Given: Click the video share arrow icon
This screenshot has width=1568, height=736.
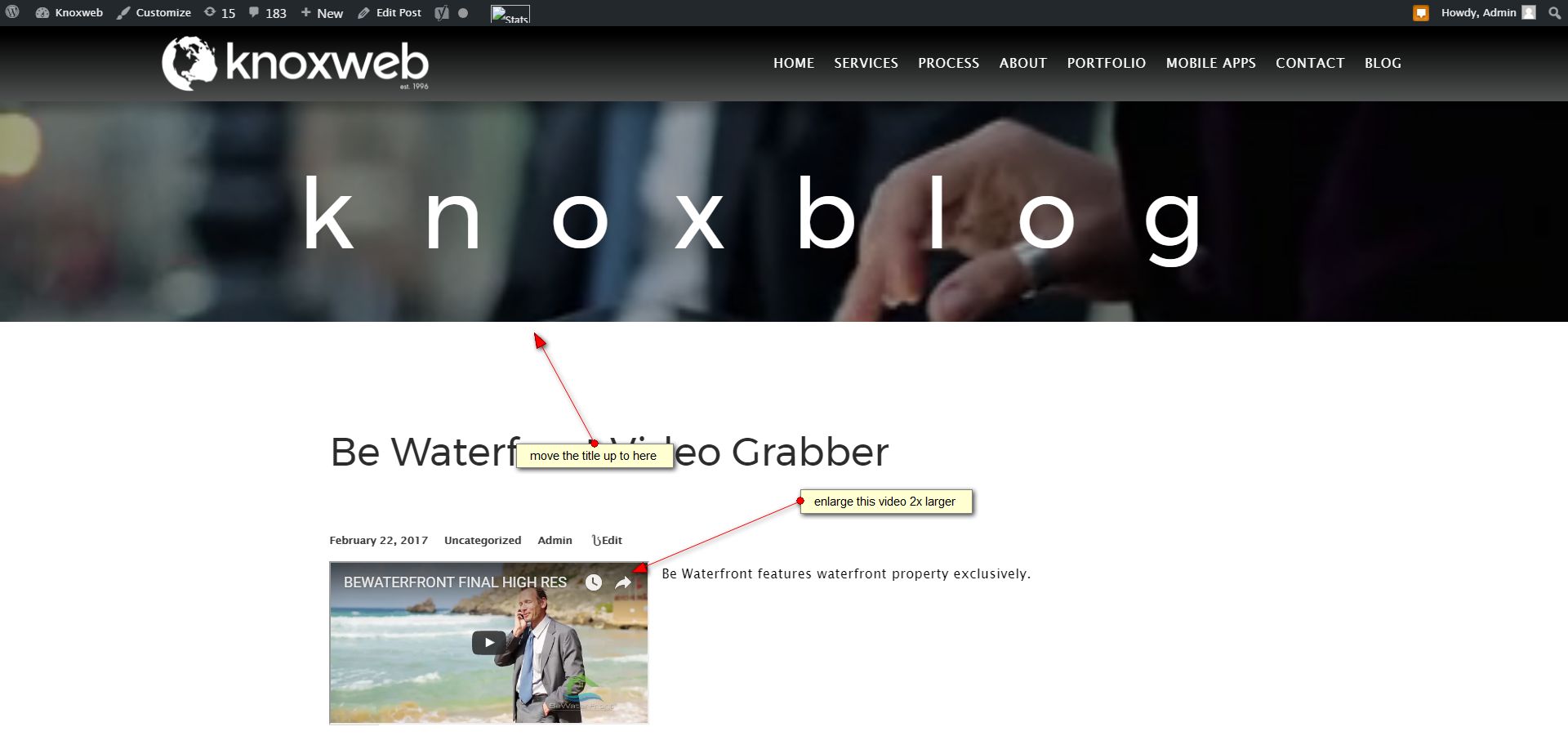Looking at the screenshot, I should coord(623,582).
